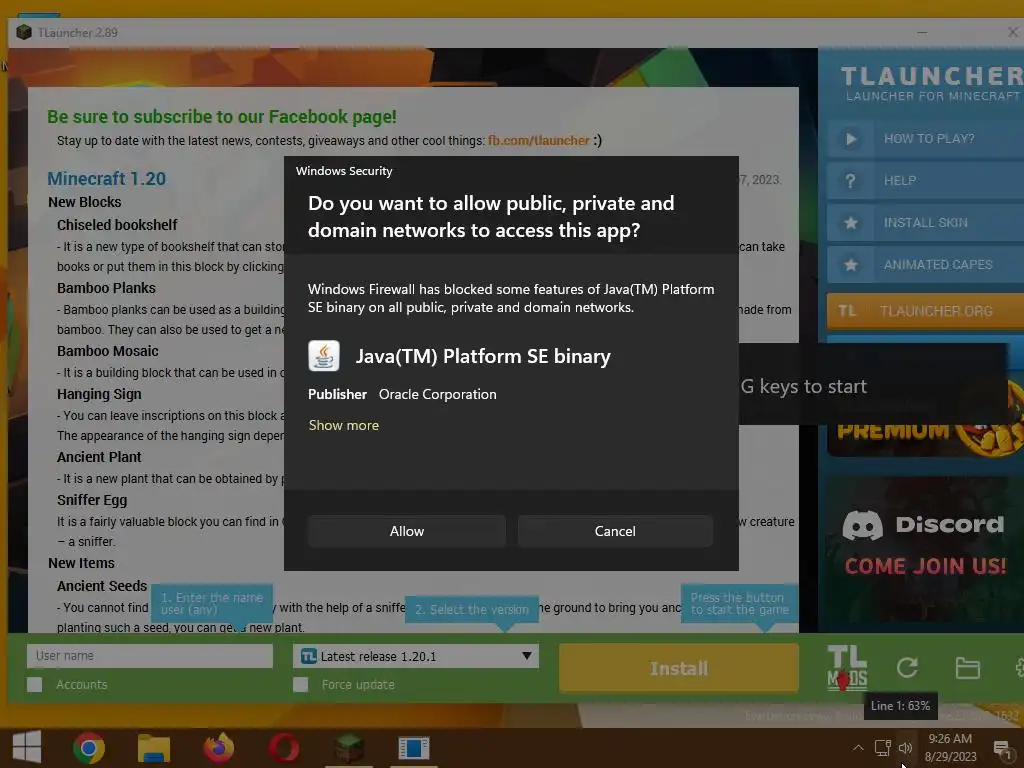Click the question mark icon beside Help
Viewport: 1024px width, 768px height.
(850, 181)
